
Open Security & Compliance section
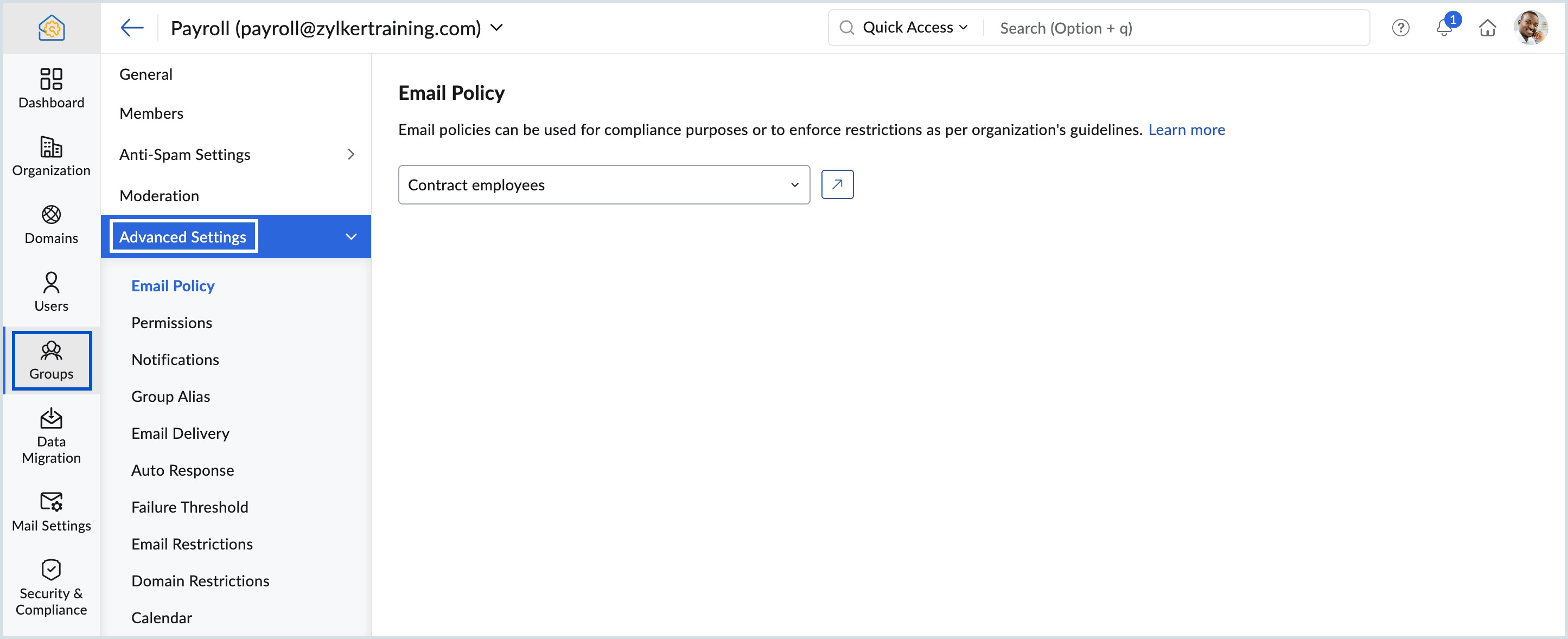[51, 587]
